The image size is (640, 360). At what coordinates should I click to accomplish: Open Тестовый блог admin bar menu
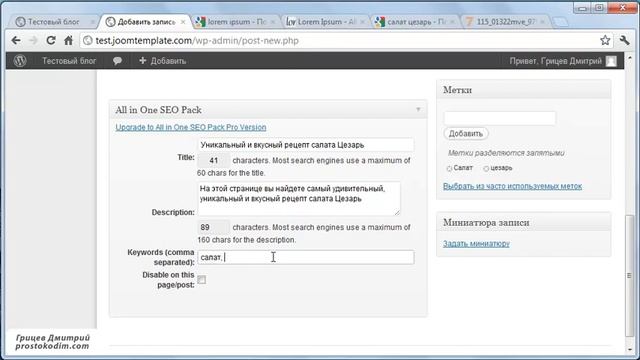pyautogui.click(x=69, y=61)
